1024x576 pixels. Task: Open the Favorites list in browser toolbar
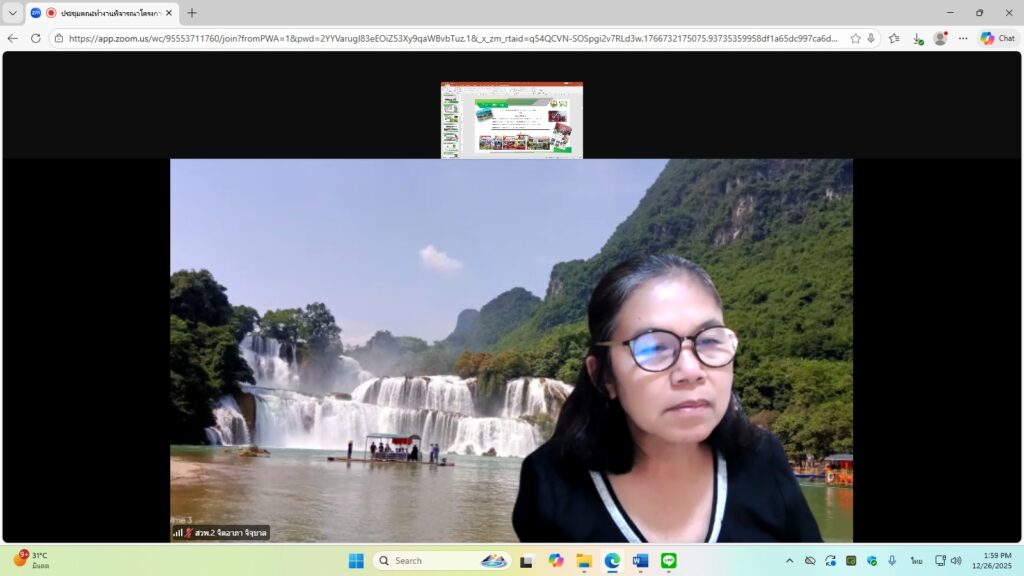click(894, 38)
